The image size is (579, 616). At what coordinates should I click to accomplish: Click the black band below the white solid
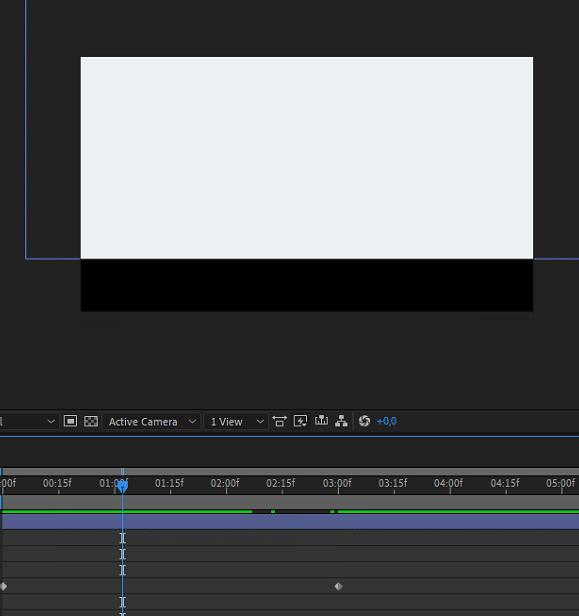pos(307,285)
